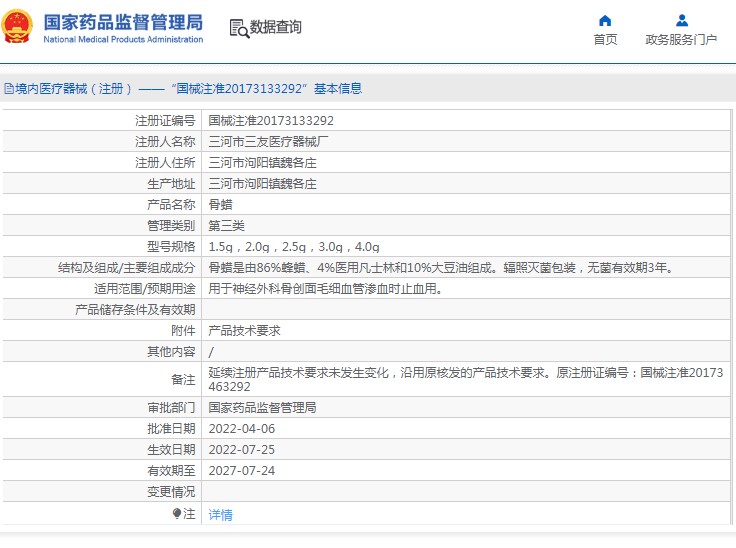
Task: Click National Medical Products Administration subtitle
Action: pos(123,39)
